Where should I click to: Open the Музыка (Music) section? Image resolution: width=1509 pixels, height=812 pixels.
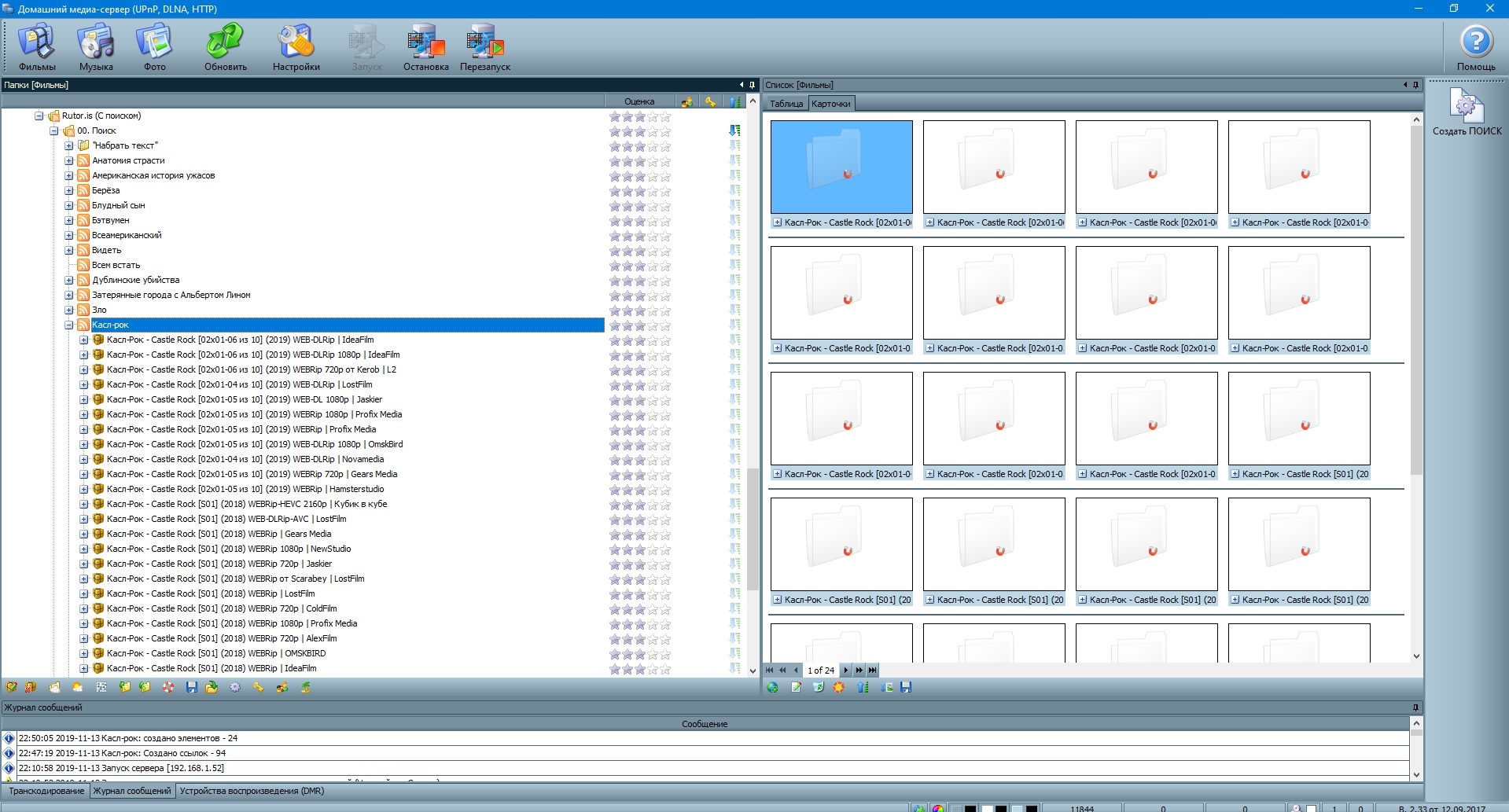96,47
